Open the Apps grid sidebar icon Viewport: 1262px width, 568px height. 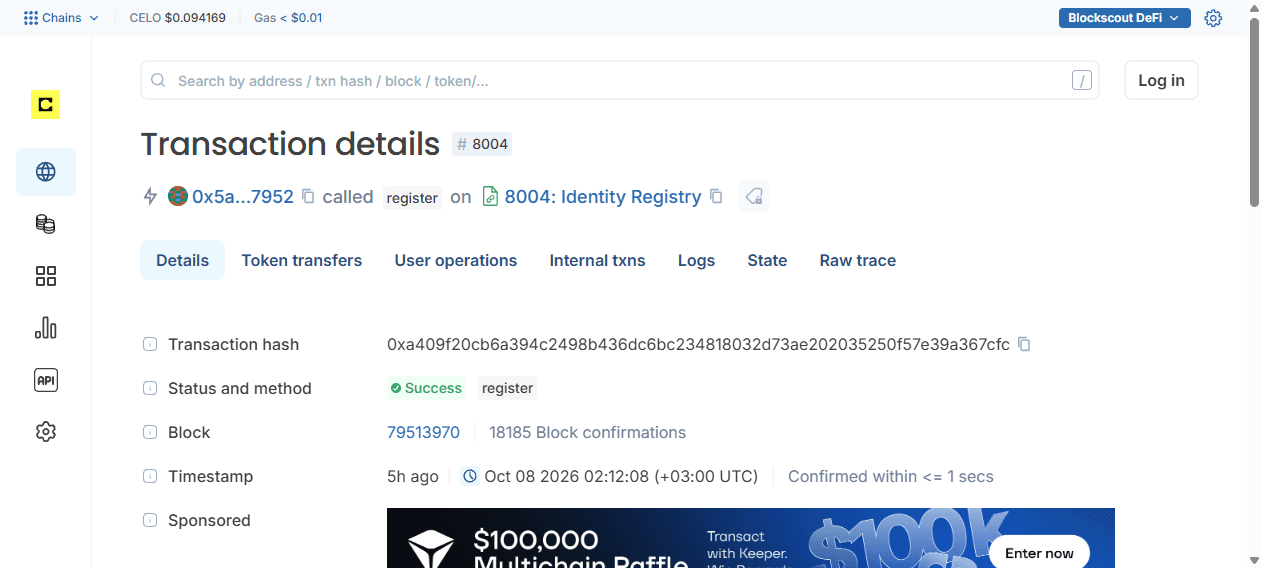coord(45,276)
